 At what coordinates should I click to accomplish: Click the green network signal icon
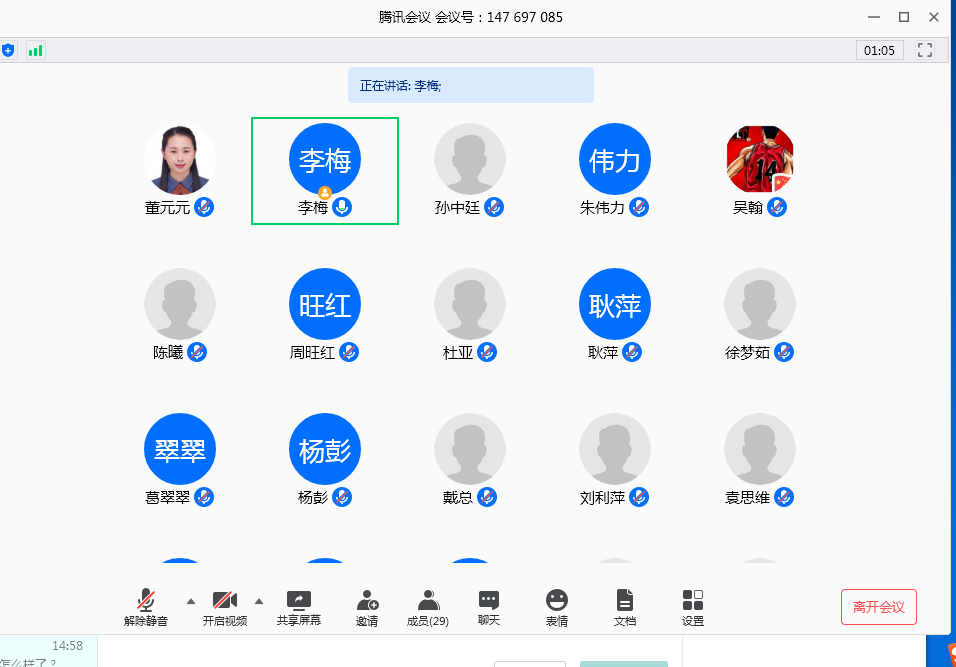click(36, 50)
